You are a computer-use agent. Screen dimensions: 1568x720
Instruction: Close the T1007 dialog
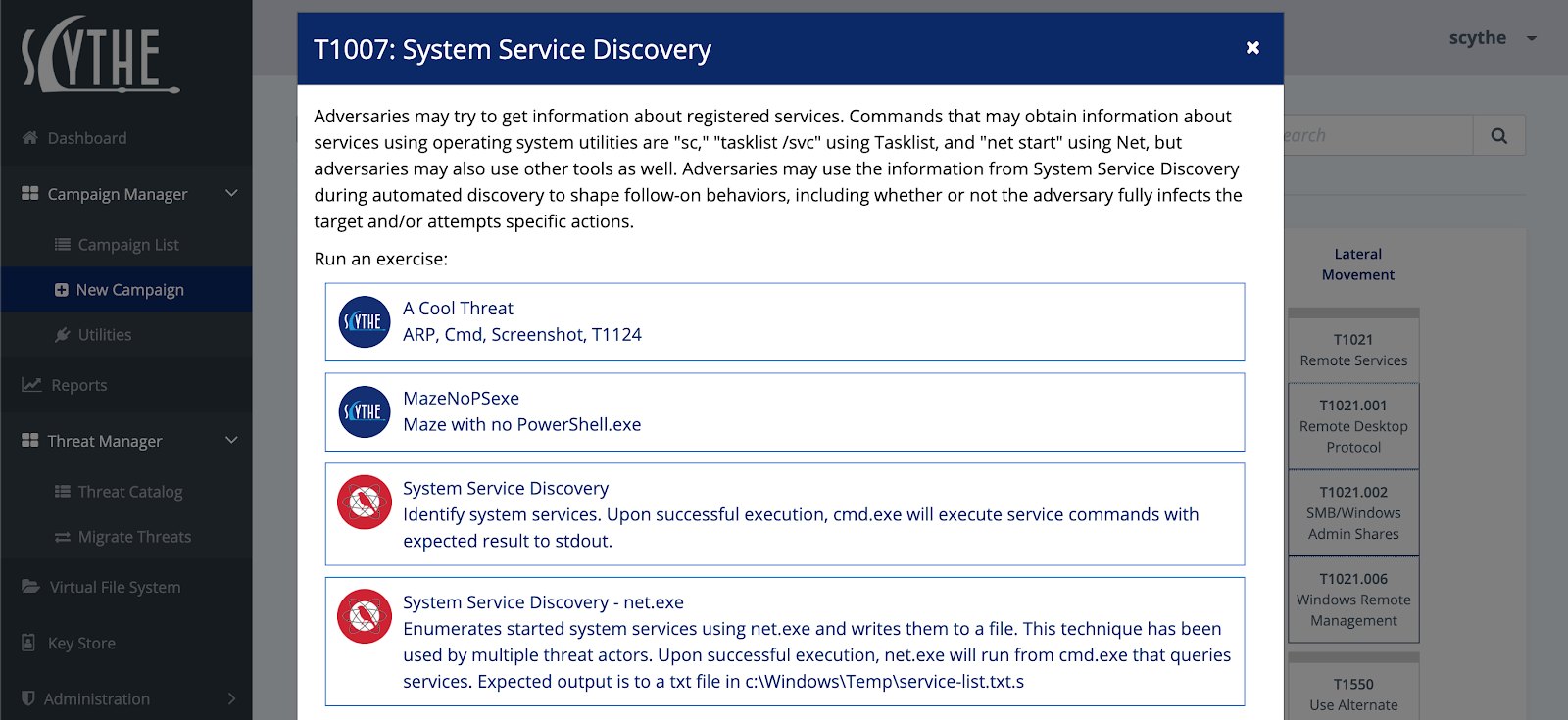click(1252, 48)
